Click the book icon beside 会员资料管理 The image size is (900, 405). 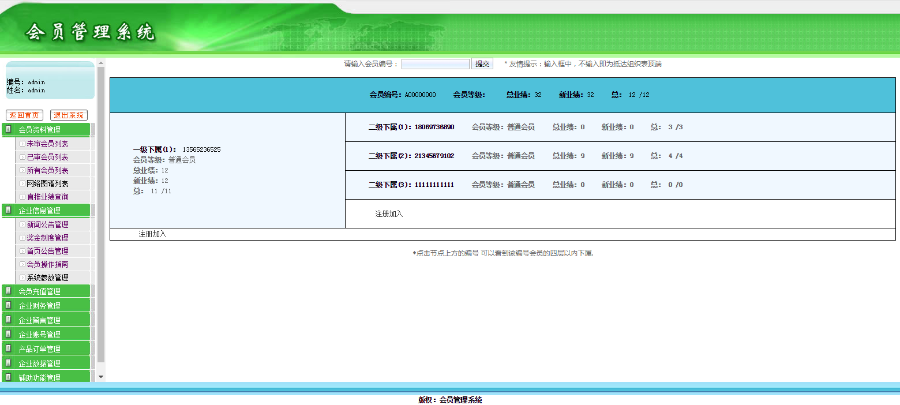(9, 130)
